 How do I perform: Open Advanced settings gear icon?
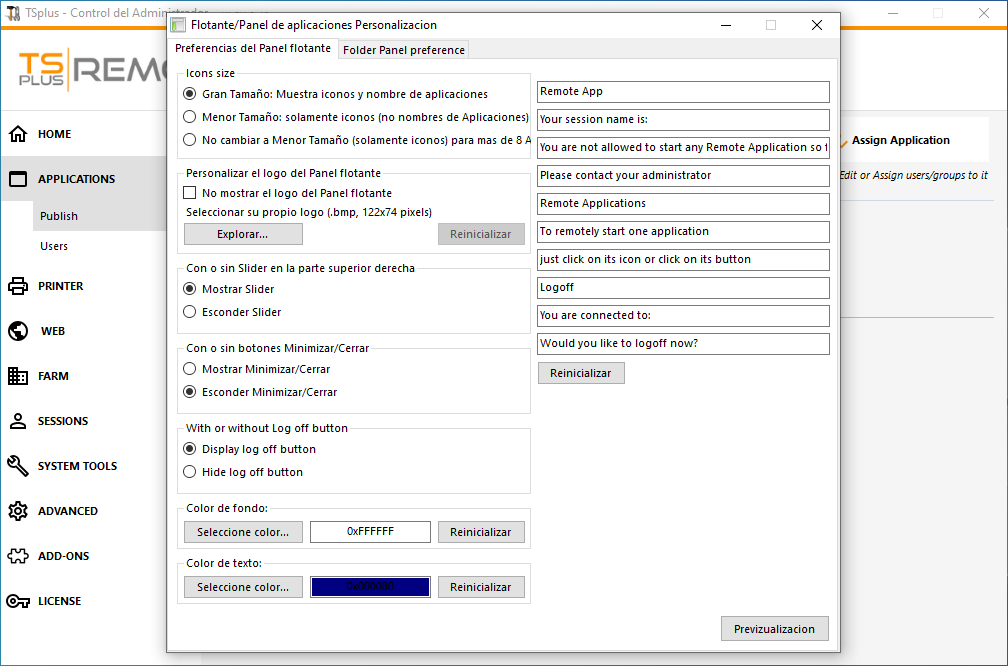[18, 511]
